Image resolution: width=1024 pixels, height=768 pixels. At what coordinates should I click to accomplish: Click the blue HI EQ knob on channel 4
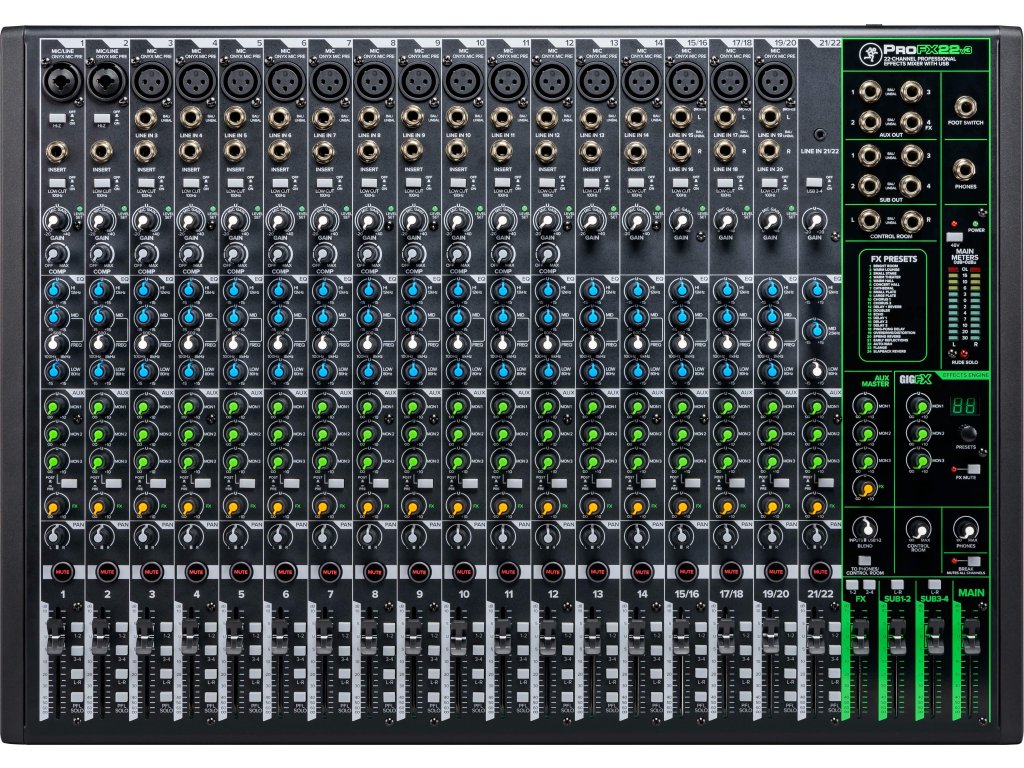(190, 290)
